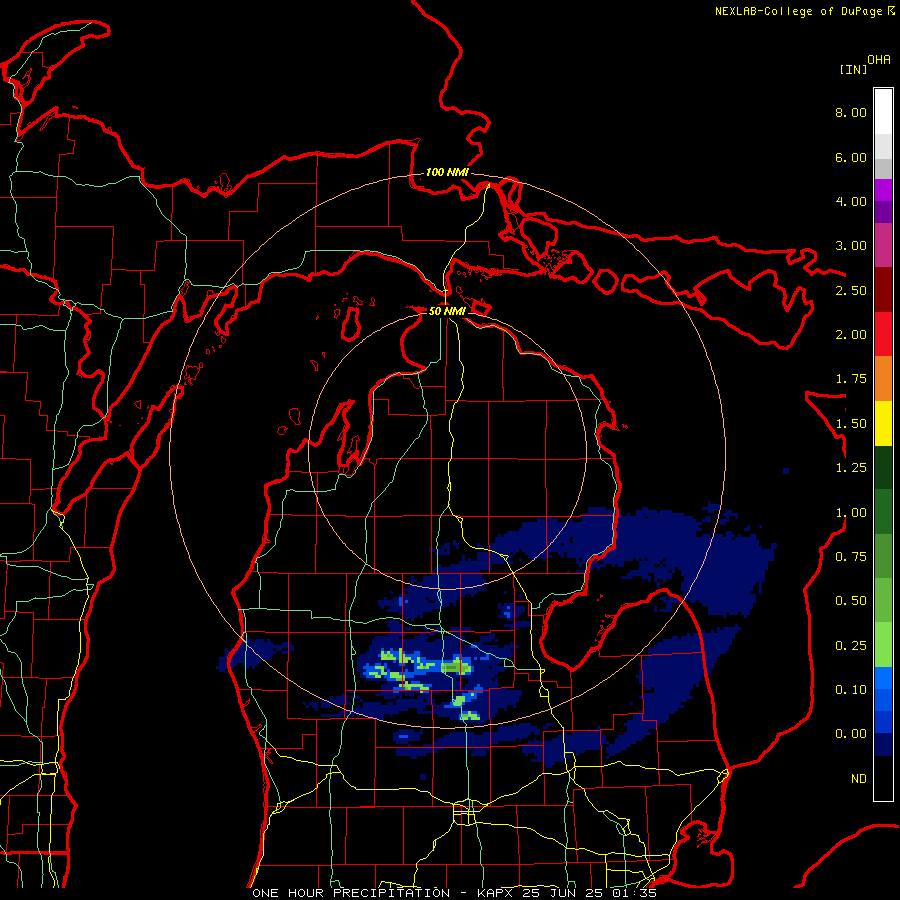Click the 2.50 legend value
900x900 pixels.
pyautogui.click(x=851, y=290)
